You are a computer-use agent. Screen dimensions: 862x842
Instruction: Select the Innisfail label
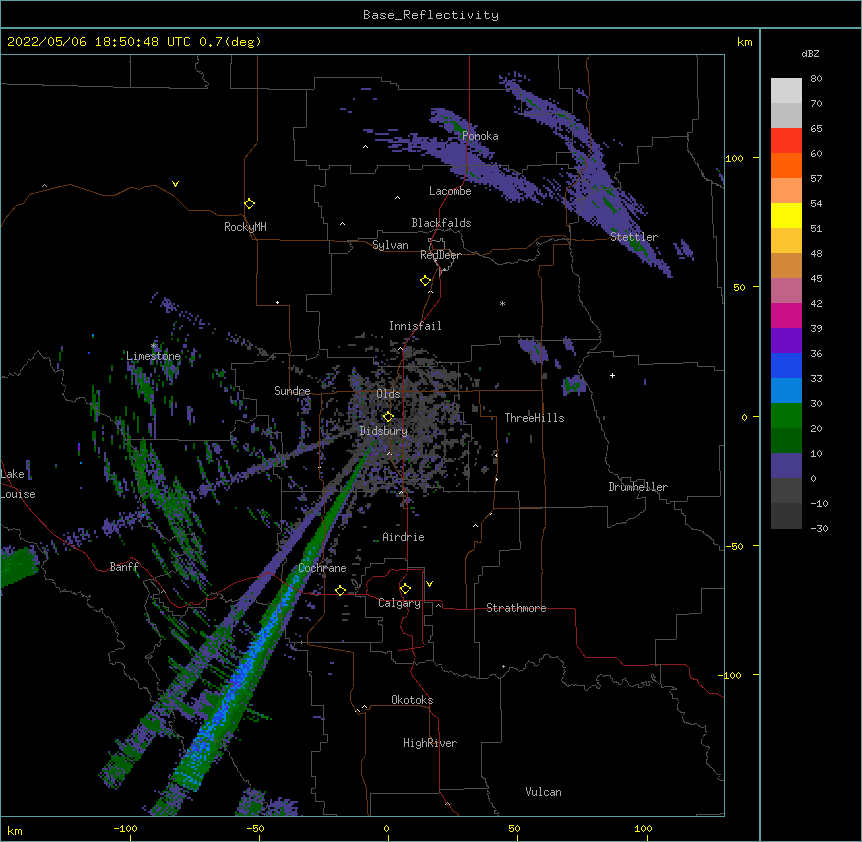pyautogui.click(x=415, y=326)
